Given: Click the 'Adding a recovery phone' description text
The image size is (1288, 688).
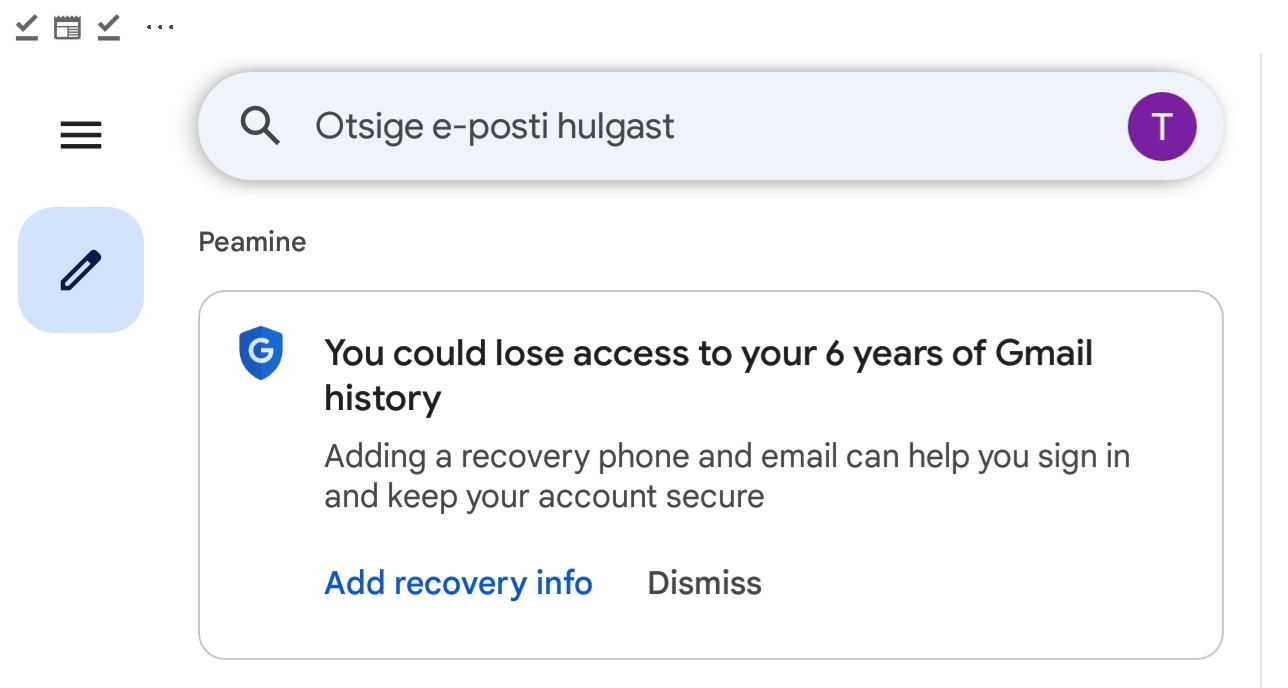Looking at the screenshot, I should click(727, 476).
